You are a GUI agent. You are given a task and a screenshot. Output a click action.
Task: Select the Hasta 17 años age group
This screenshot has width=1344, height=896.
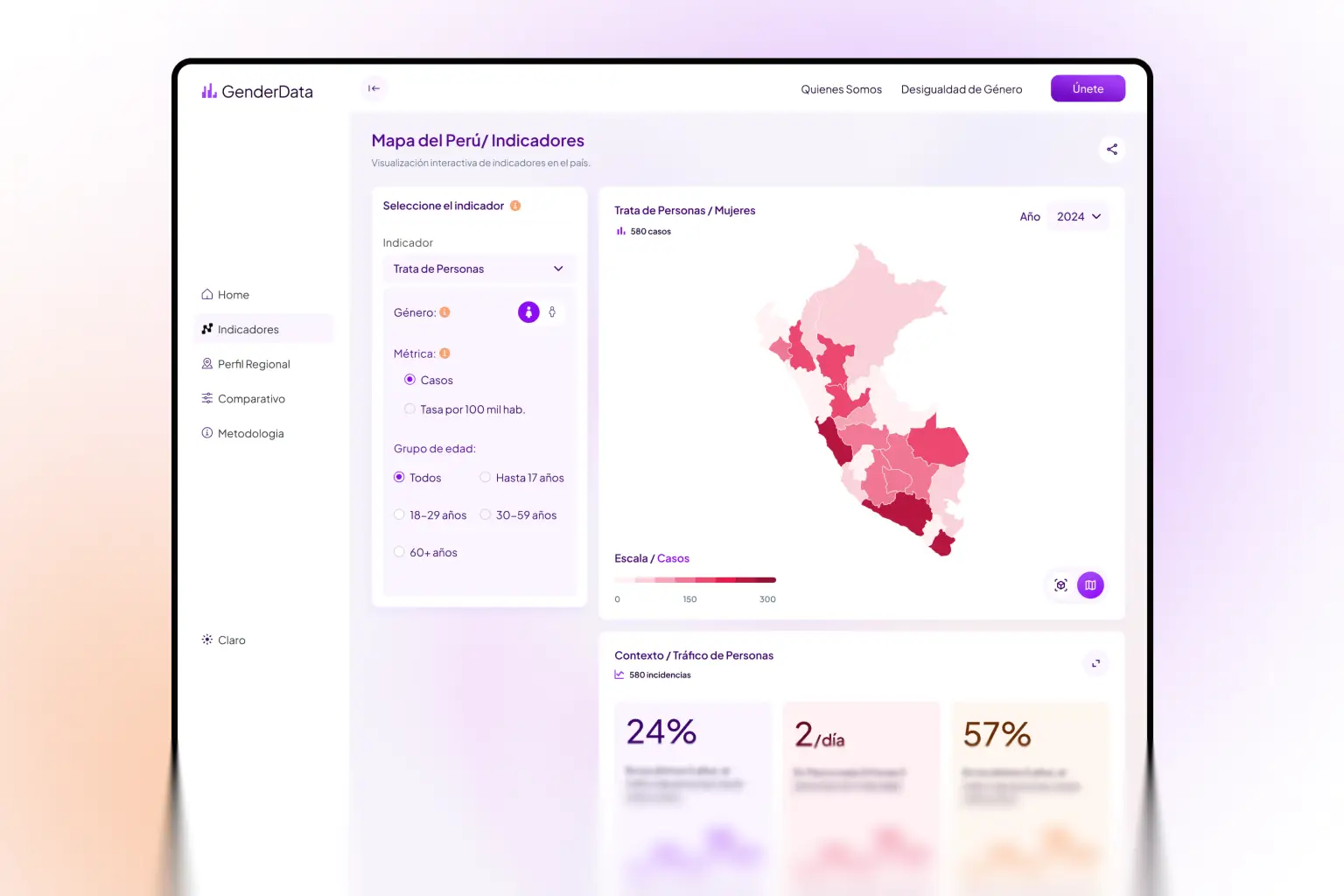click(486, 478)
